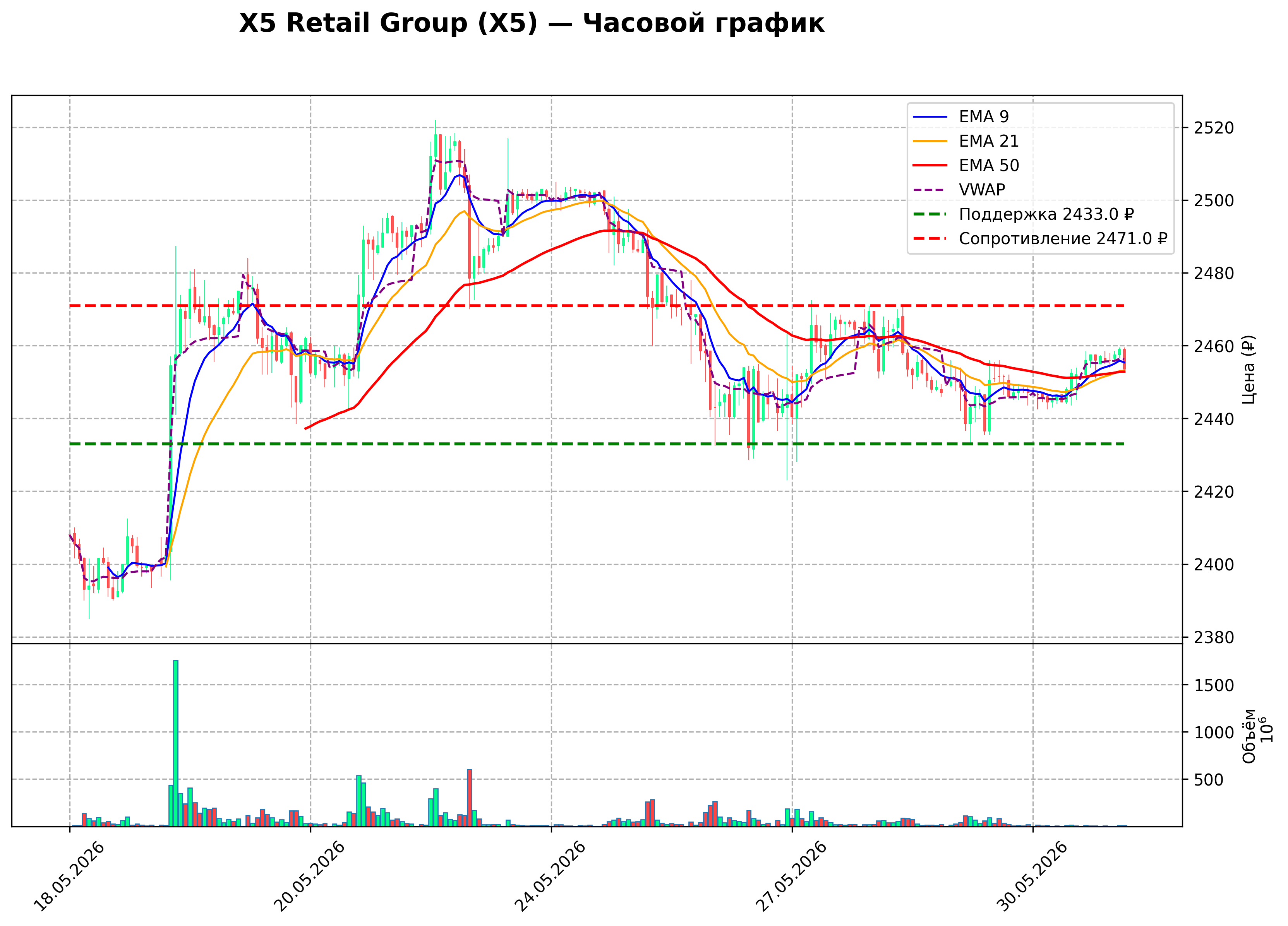Image resolution: width=1288 pixels, height=926 pixels.
Task: Click the "Цена (₽)" axis title
Action: coord(1248,369)
